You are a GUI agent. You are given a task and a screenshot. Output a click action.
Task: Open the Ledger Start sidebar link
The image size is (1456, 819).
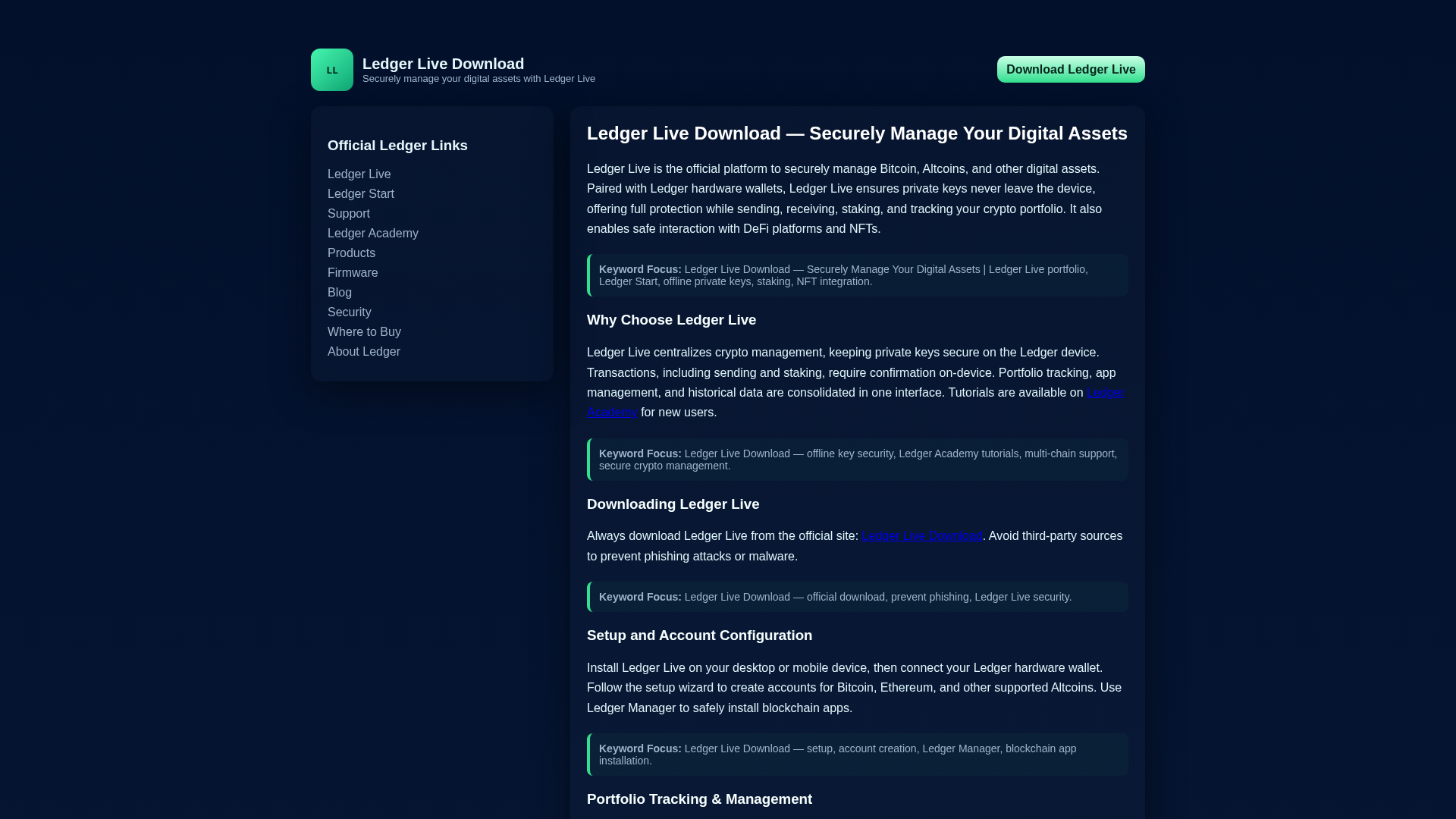tap(361, 194)
